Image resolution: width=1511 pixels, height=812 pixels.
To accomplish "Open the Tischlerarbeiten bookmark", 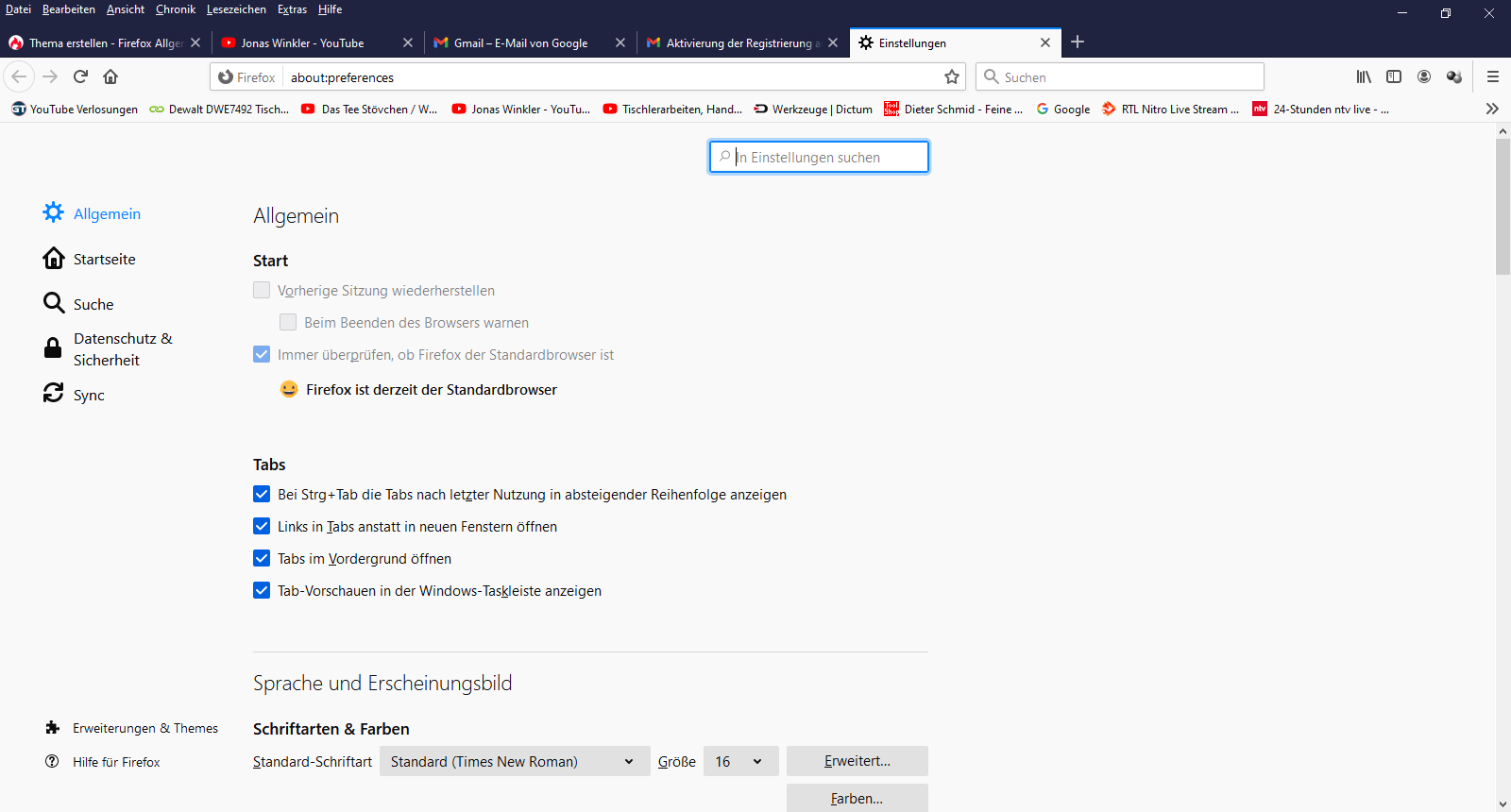I will pyautogui.click(x=673, y=109).
